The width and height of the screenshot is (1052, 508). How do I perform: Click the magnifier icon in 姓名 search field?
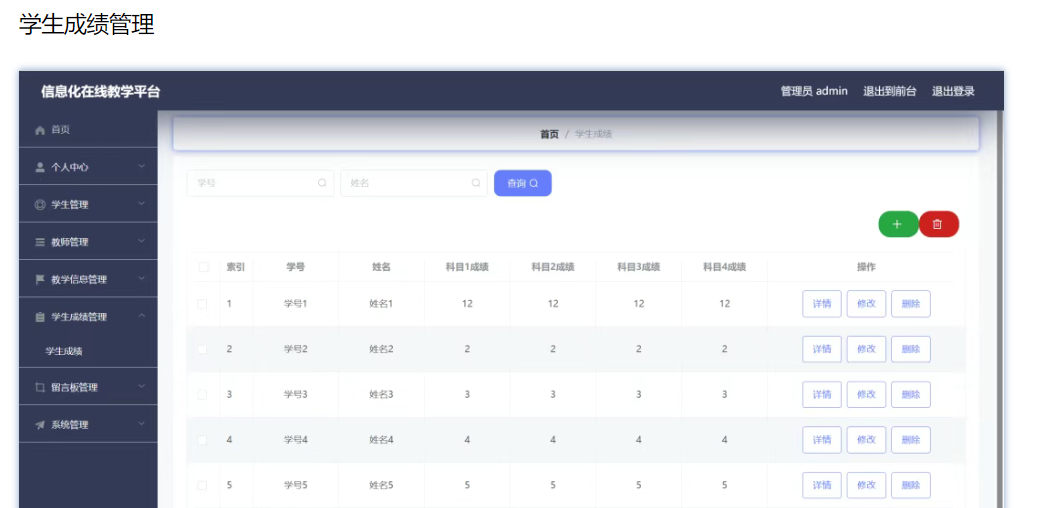coord(476,183)
